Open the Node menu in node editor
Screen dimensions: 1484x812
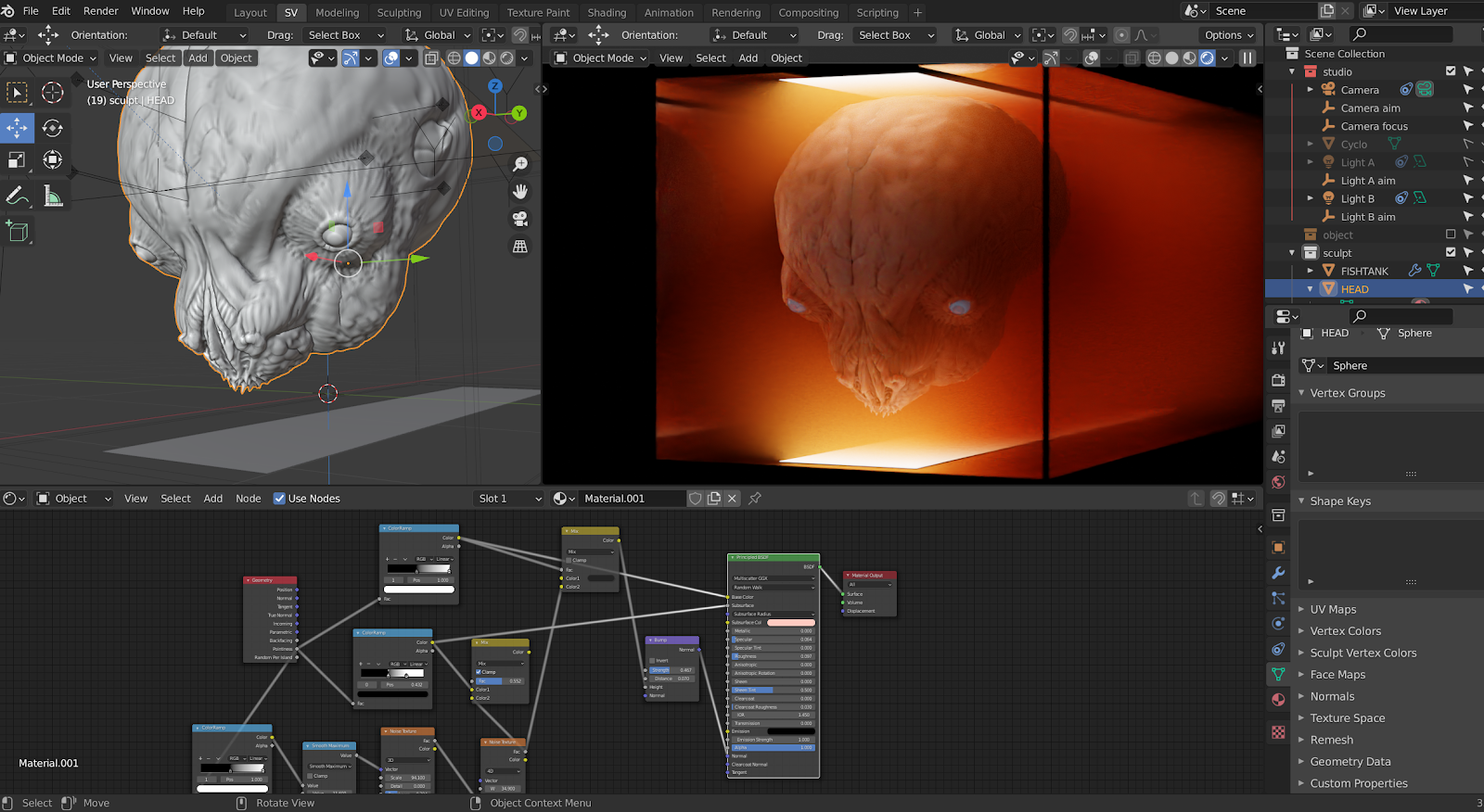[x=249, y=499]
